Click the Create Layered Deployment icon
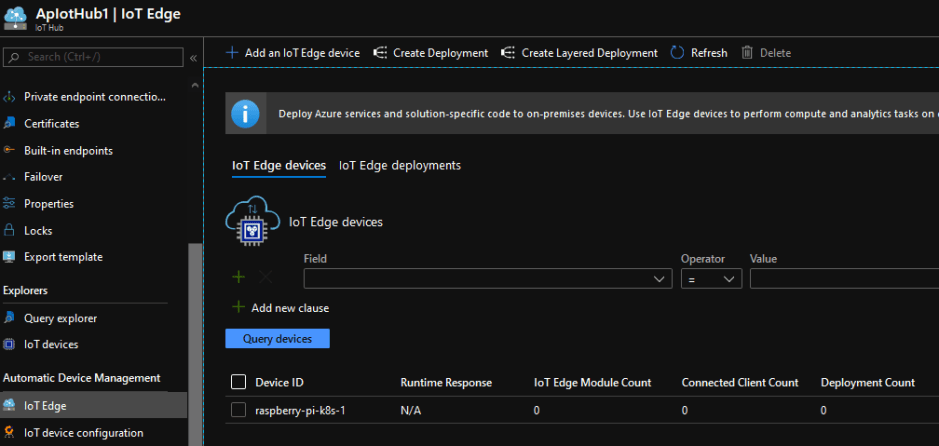This screenshot has height=446, width=939. pos(508,53)
